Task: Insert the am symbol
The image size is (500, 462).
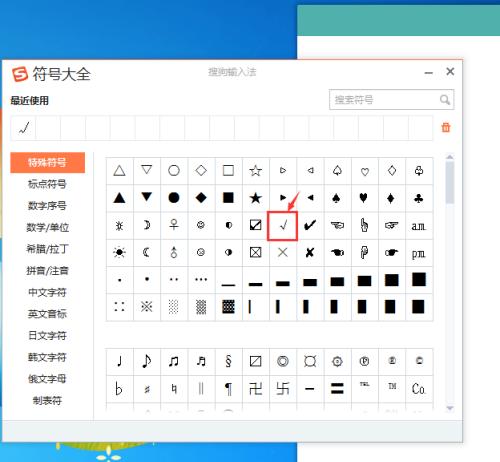Action: pyautogui.click(x=419, y=225)
